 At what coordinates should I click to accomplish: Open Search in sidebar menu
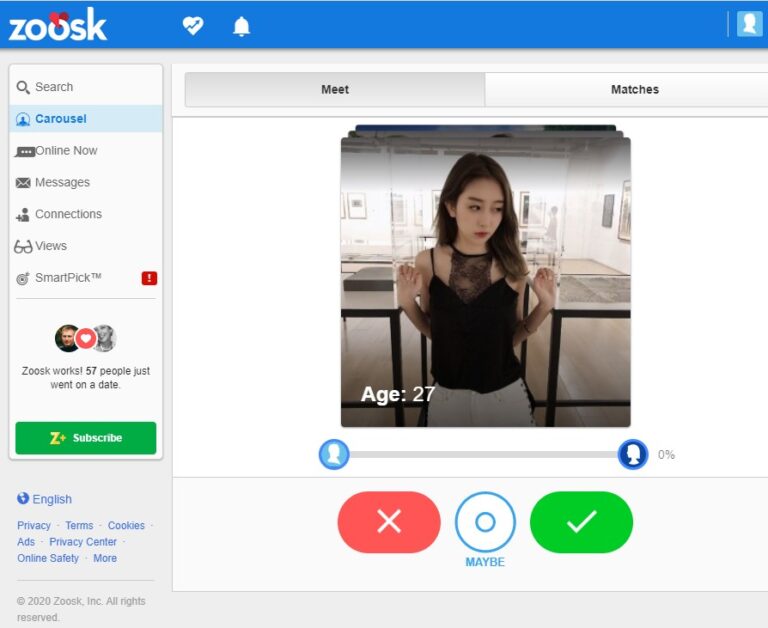[86, 87]
